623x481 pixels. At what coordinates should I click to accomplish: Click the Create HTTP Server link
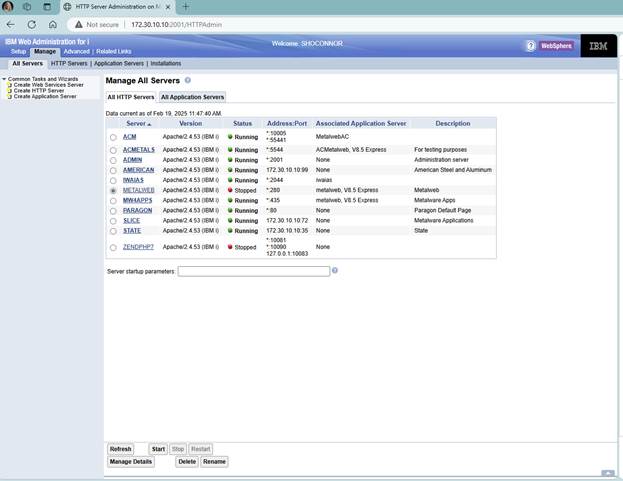[x=39, y=91]
